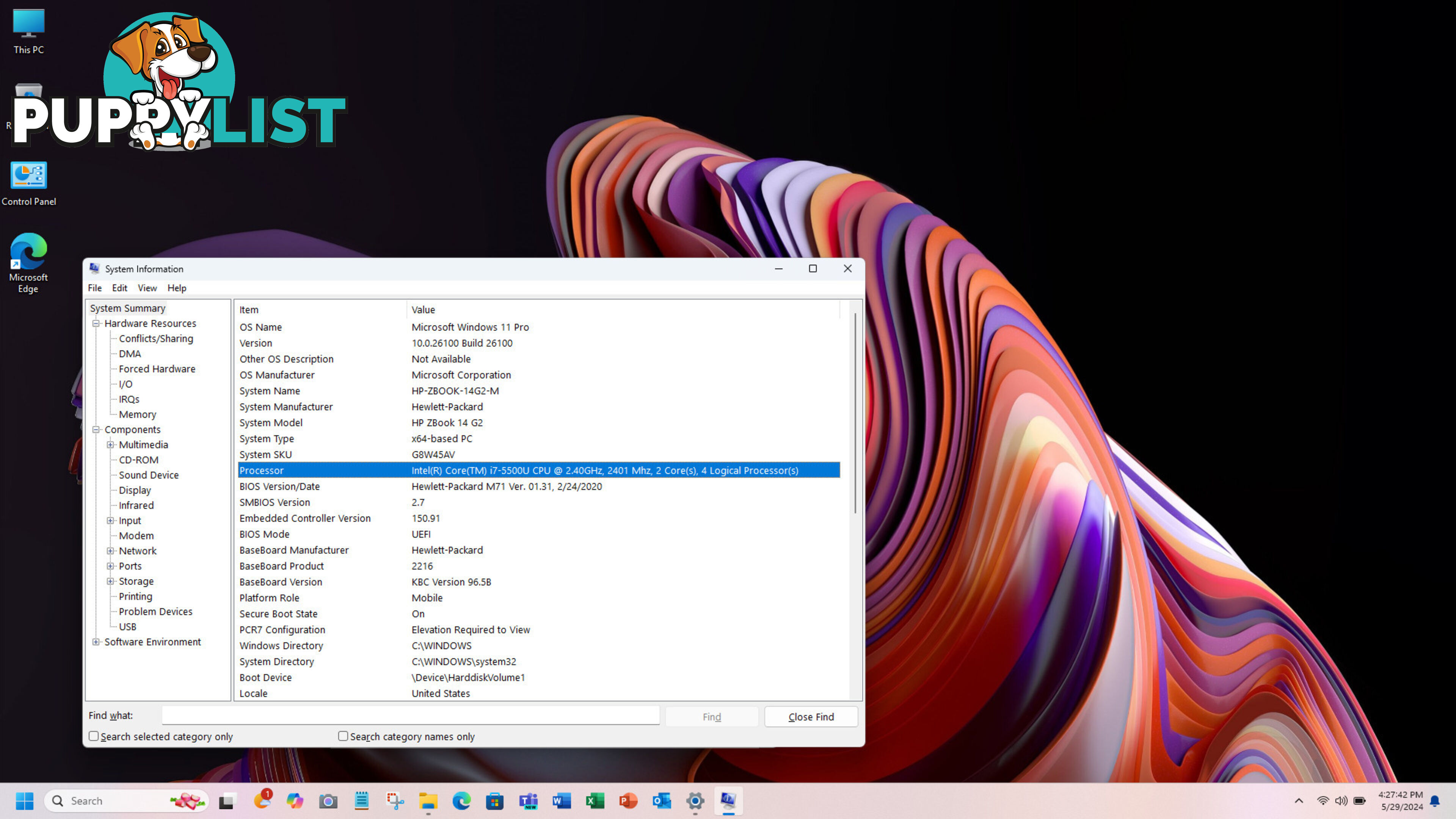The height and width of the screenshot is (819, 1456).
Task: Open weather widget with notification badge
Action: 262,800
